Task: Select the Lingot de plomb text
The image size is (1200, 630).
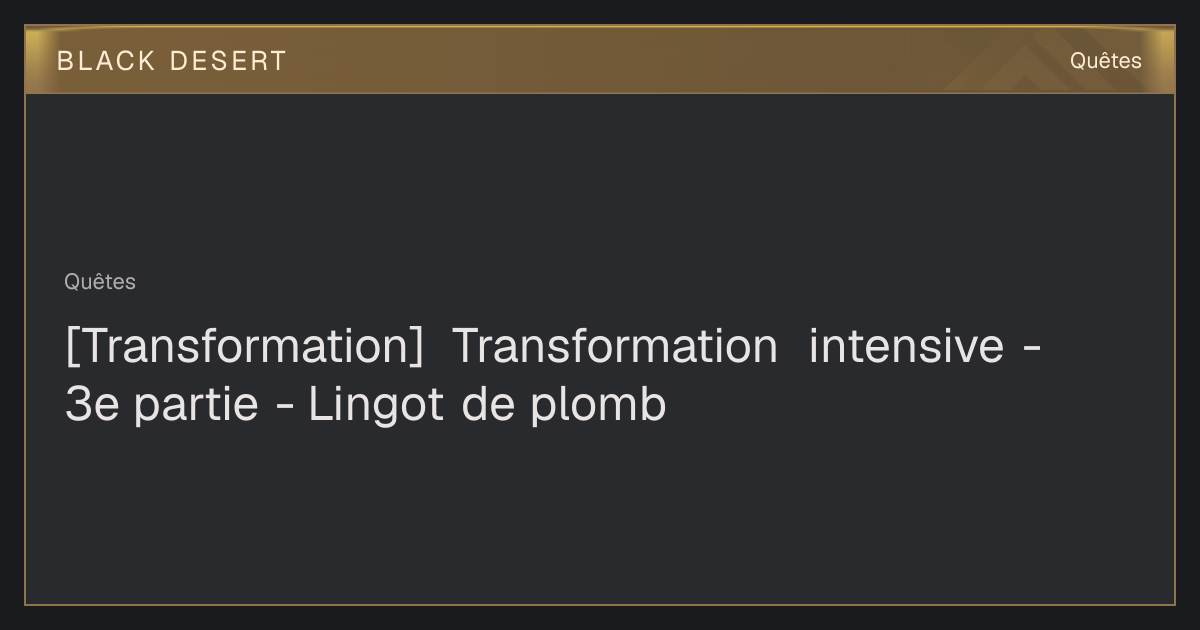Action: point(487,406)
